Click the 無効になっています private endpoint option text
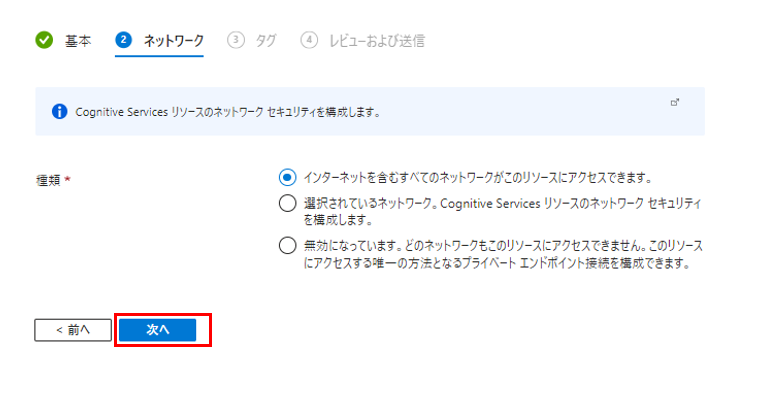760x397 pixels. pos(503,254)
